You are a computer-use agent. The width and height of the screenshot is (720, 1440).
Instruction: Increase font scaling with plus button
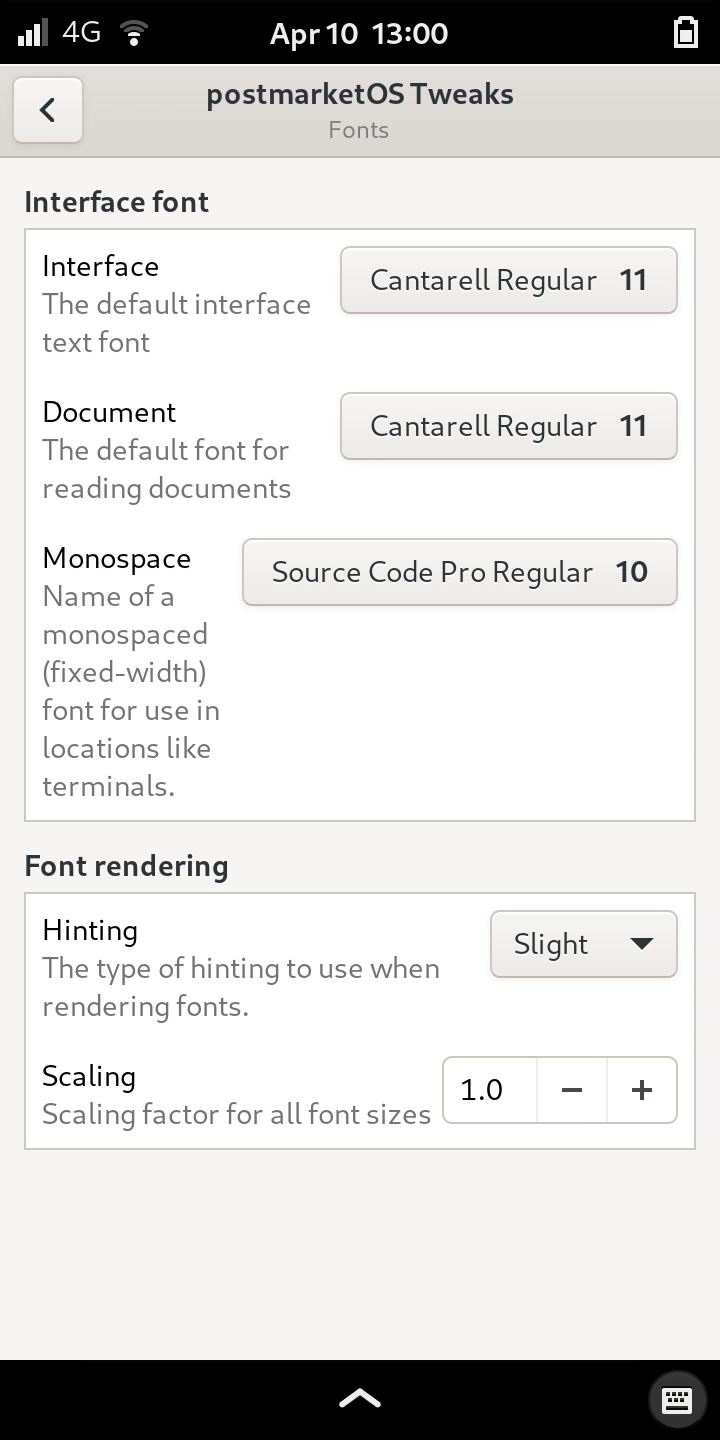[642, 1090]
